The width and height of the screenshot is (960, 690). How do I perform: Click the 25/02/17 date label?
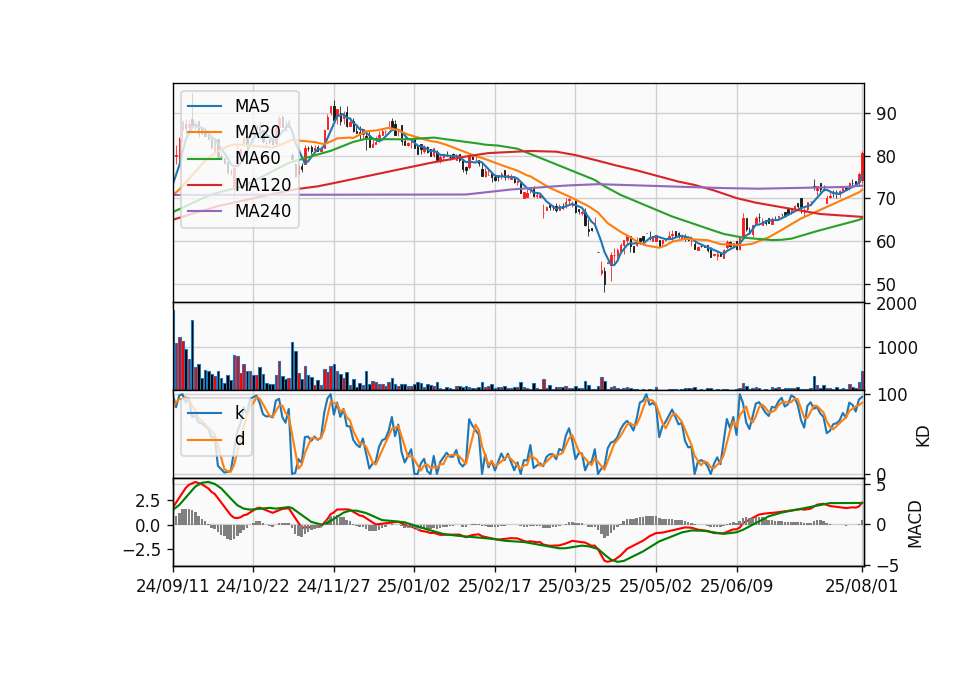[x=495, y=586]
